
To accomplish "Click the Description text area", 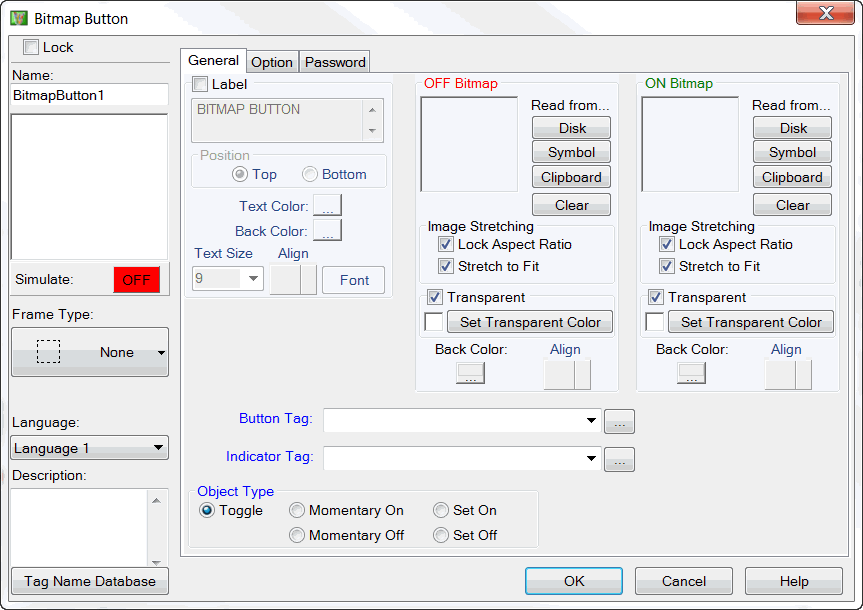I will [79, 527].
